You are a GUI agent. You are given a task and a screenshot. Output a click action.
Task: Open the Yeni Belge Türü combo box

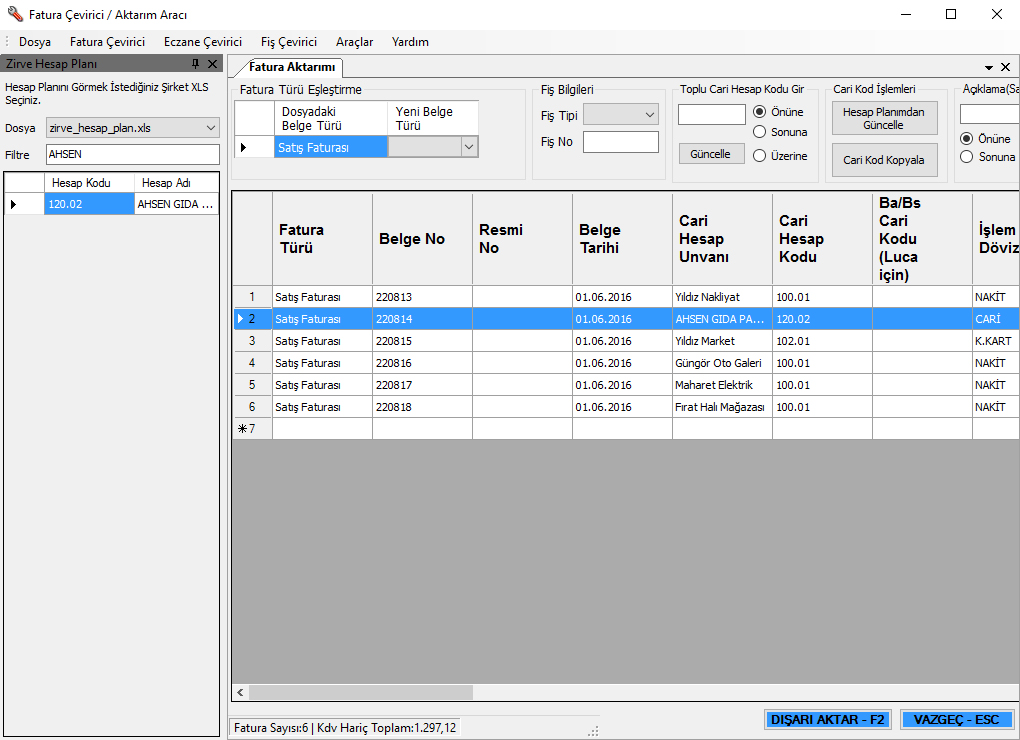[x=468, y=147]
